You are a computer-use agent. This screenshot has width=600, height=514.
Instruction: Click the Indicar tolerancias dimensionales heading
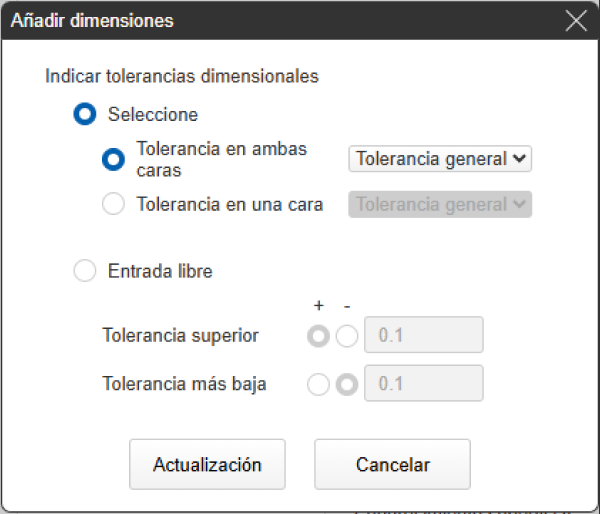coord(182,75)
